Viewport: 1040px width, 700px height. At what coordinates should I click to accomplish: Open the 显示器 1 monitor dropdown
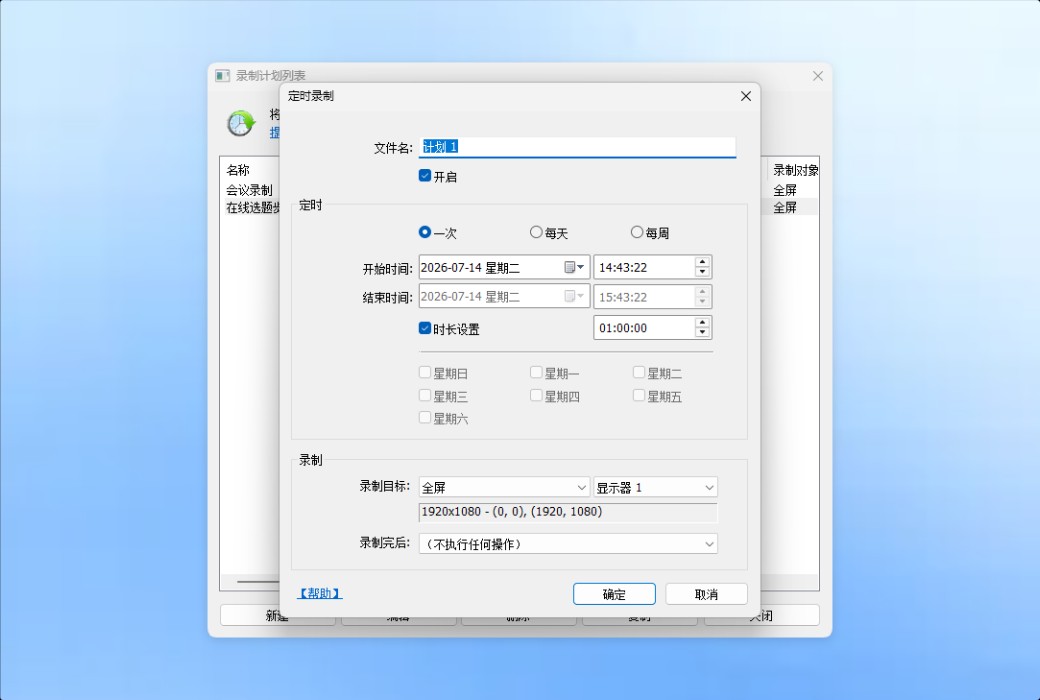click(655, 488)
